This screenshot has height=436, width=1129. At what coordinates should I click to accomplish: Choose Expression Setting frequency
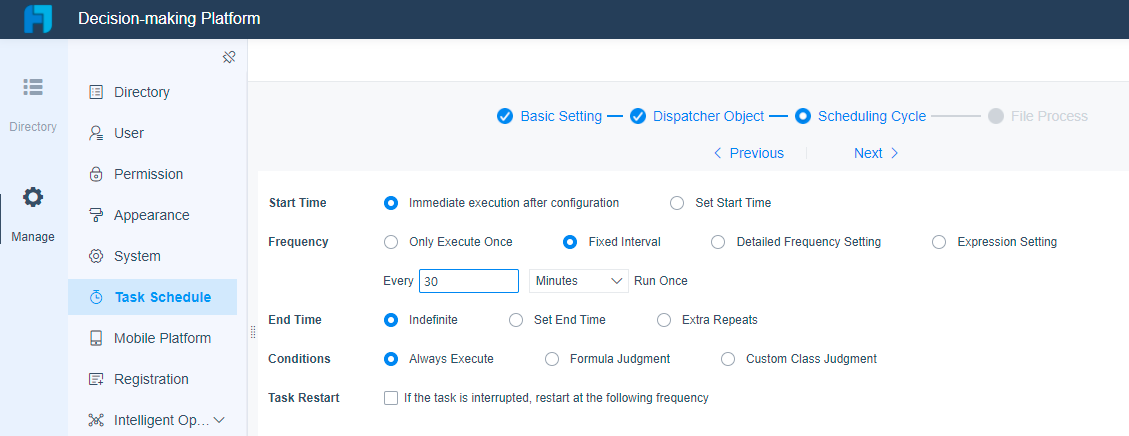point(939,242)
